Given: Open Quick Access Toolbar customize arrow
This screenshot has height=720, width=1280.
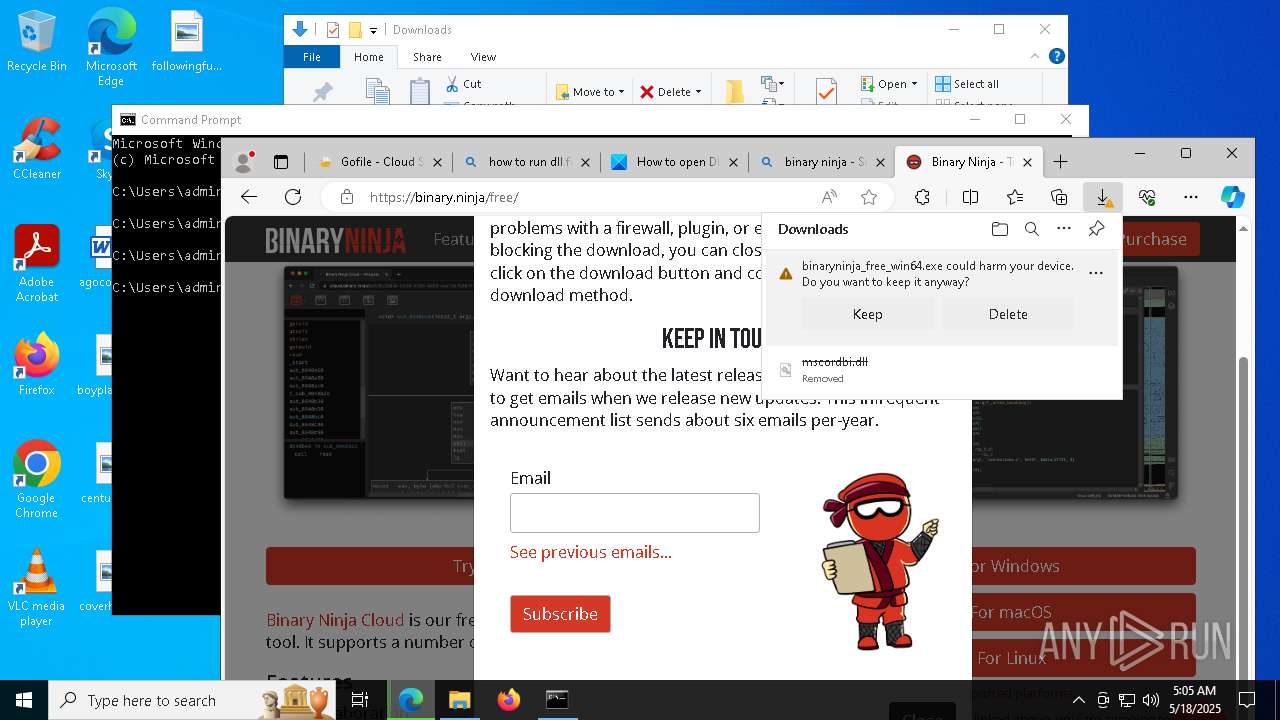Looking at the screenshot, I should pyautogui.click(x=374, y=30).
